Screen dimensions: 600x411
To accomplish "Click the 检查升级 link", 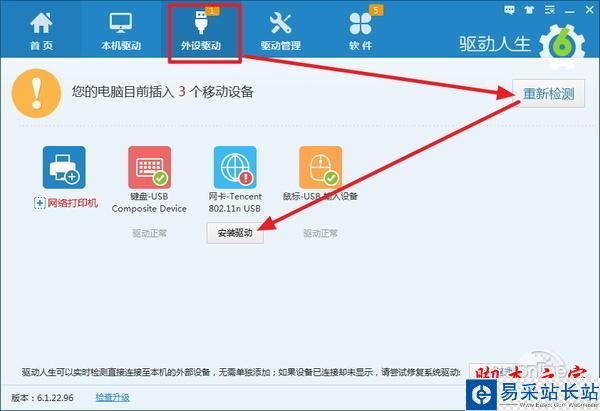I will (x=112, y=398).
